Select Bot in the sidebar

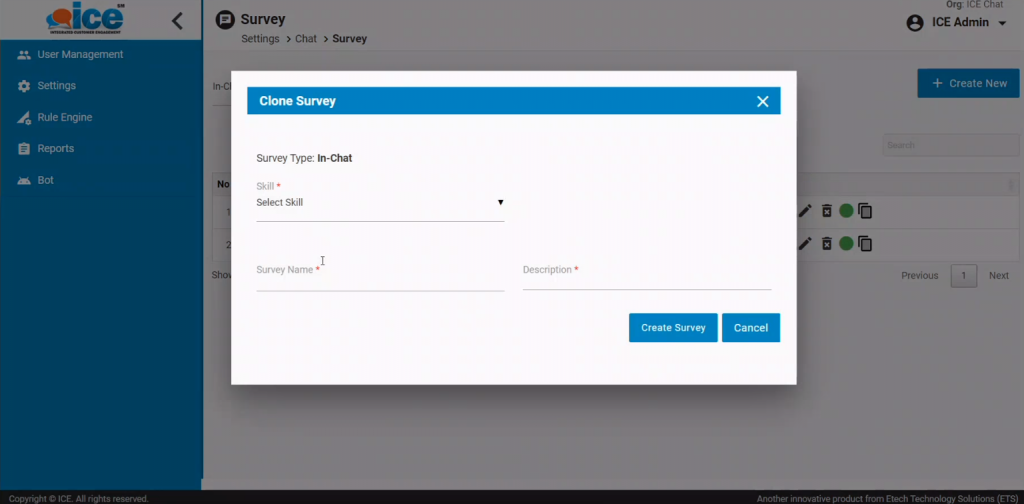(x=45, y=181)
